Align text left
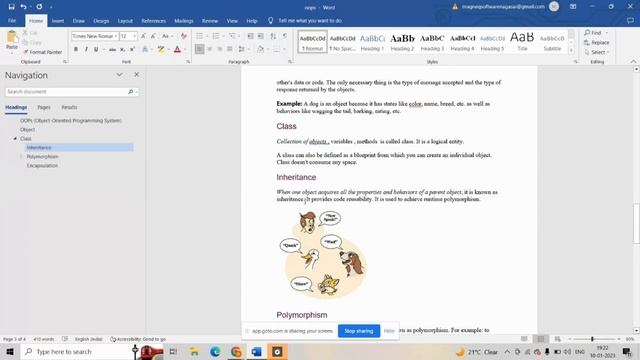 coord(199,49)
